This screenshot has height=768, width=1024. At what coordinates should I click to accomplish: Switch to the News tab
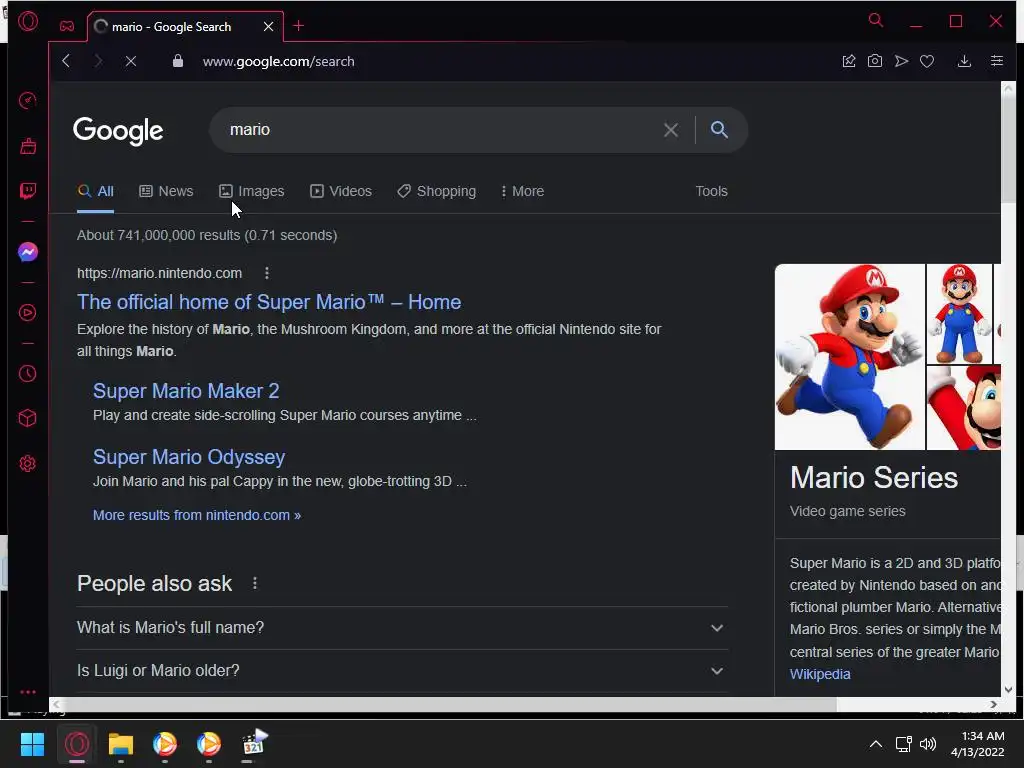166,191
